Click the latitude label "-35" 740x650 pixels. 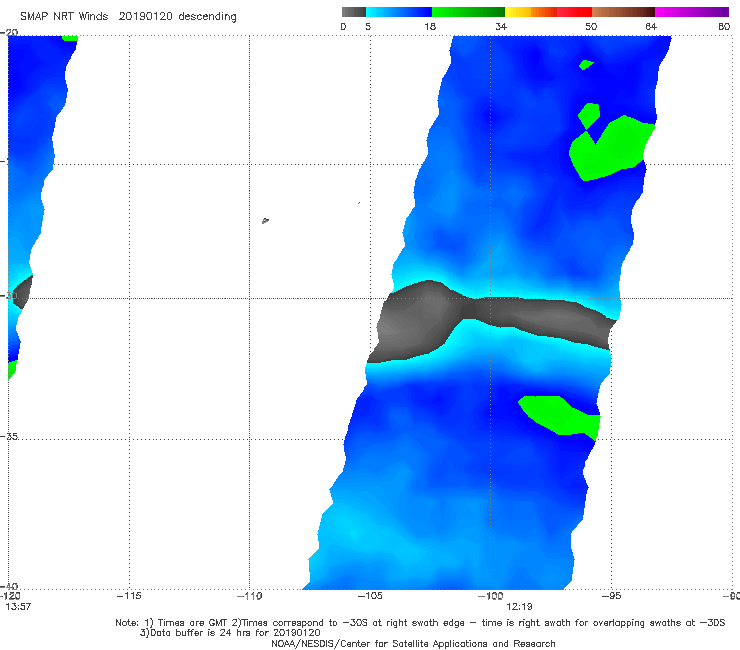pos(9,436)
